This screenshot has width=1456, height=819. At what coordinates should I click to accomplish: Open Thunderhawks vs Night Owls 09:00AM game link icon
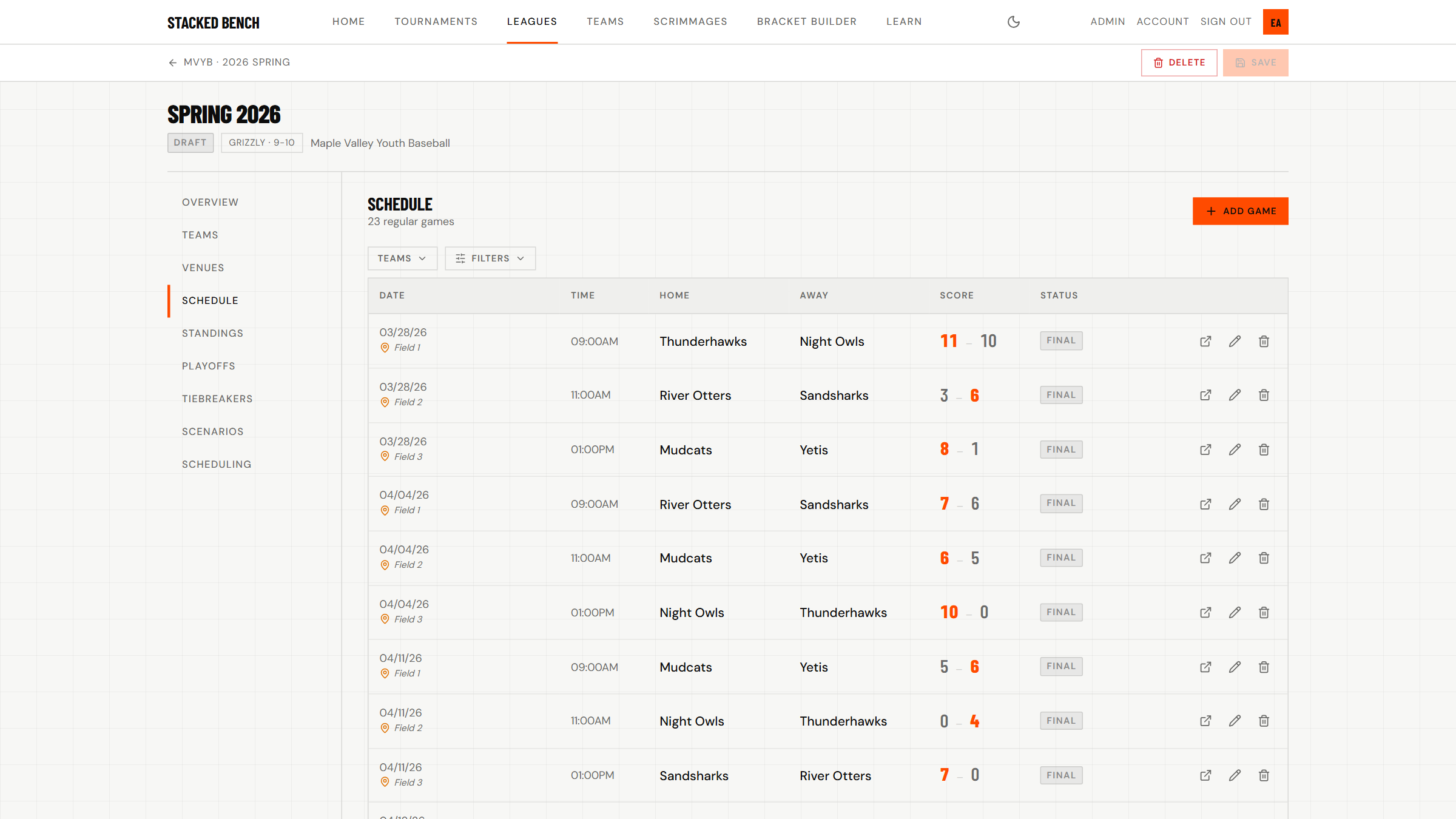pos(1205,341)
